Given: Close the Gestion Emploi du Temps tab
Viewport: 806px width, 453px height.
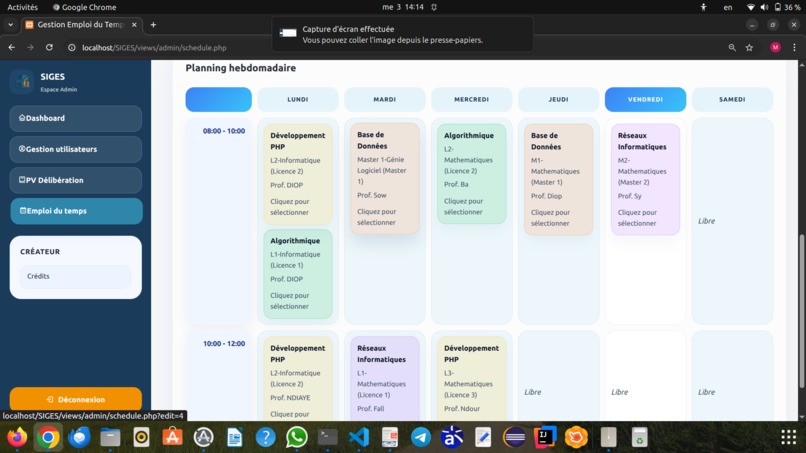Looking at the screenshot, I should (x=134, y=25).
